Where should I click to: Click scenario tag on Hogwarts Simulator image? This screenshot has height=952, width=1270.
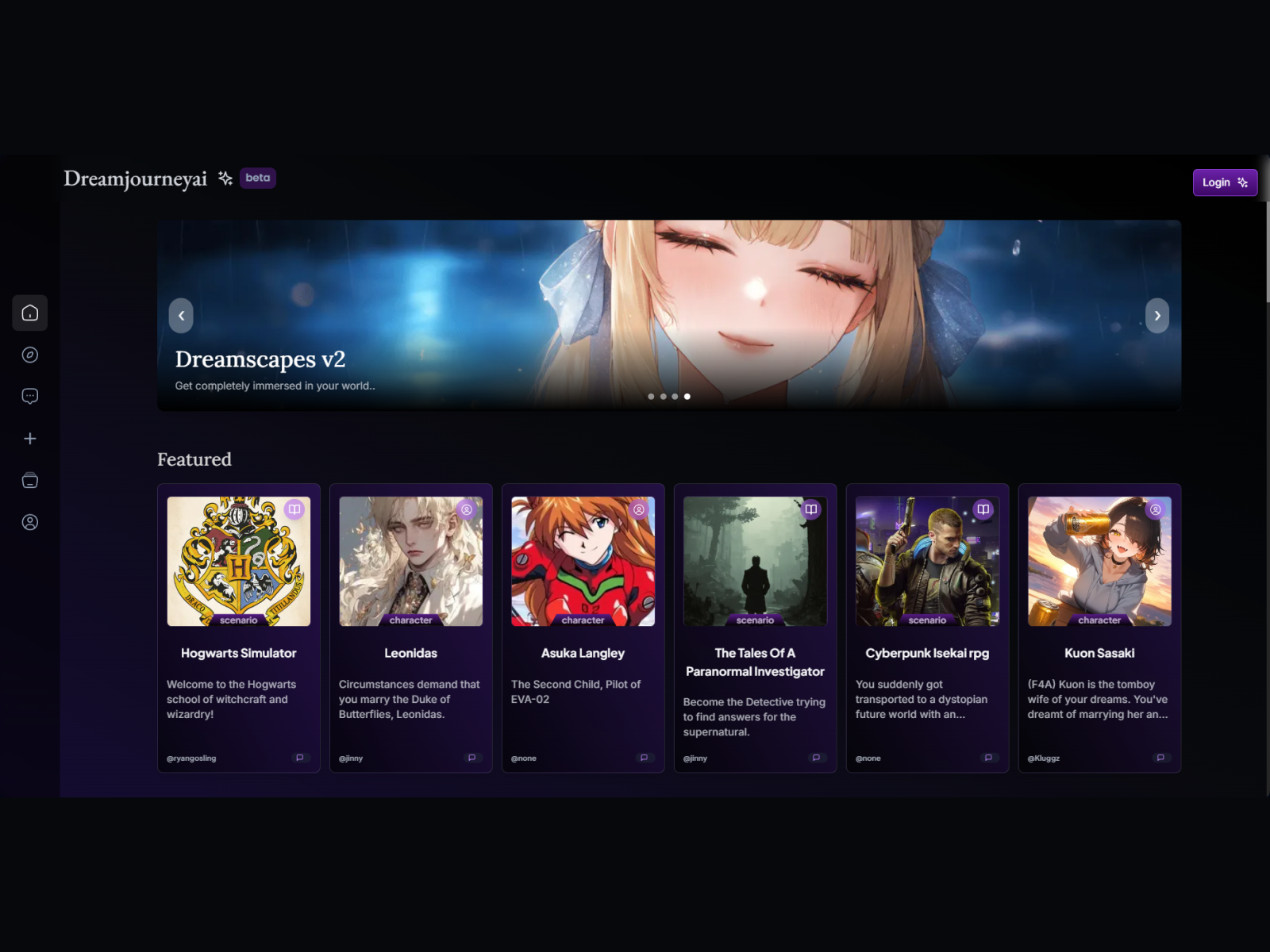pos(239,620)
